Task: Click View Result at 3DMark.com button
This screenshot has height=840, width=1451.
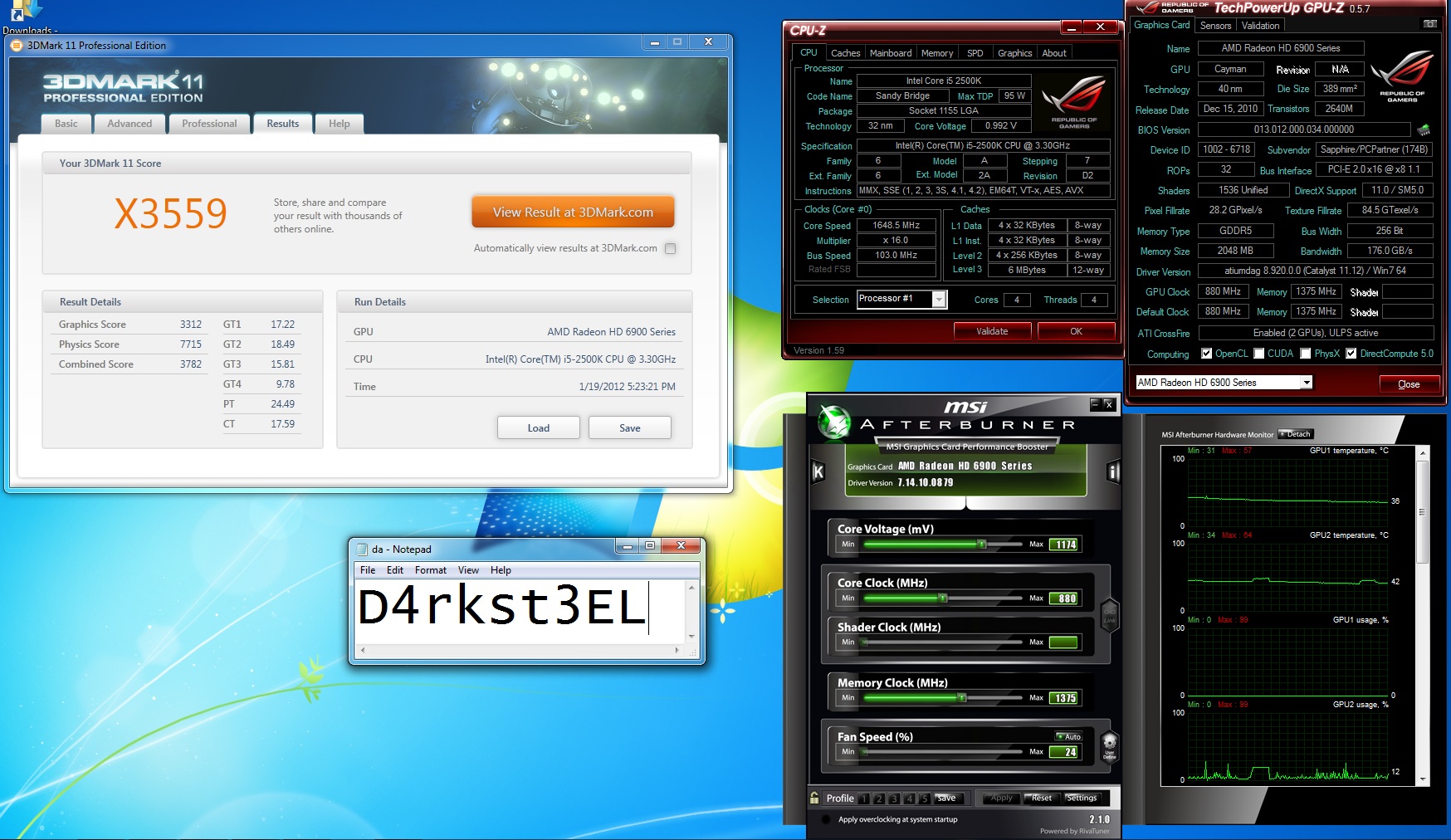Action: pyautogui.click(x=573, y=212)
